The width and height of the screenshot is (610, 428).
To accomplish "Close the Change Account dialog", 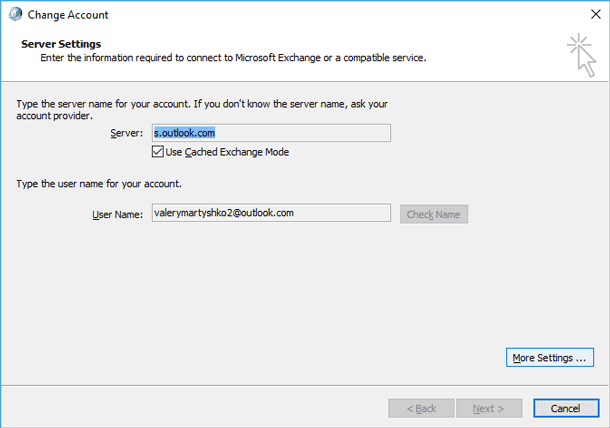I will coord(595,14).
